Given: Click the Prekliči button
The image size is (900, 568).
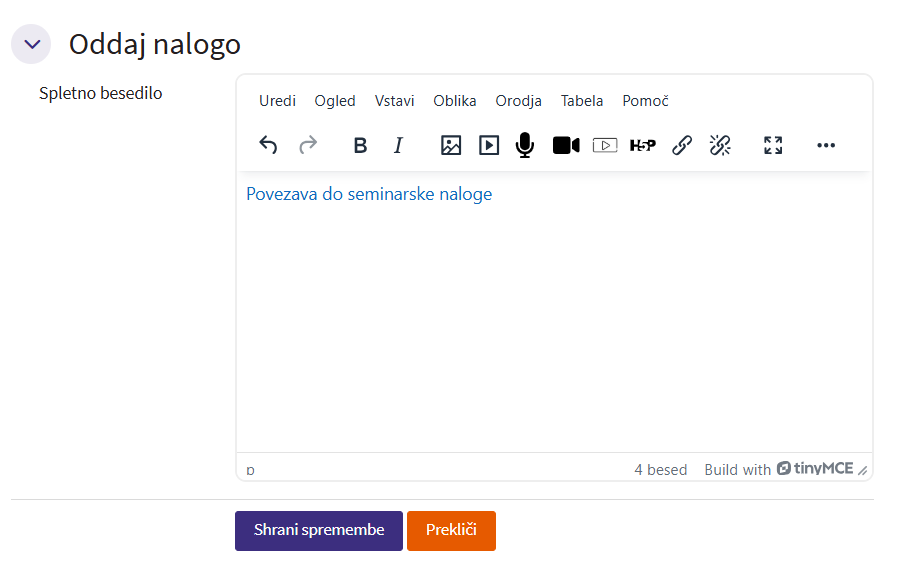Looking at the screenshot, I should (451, 531).
